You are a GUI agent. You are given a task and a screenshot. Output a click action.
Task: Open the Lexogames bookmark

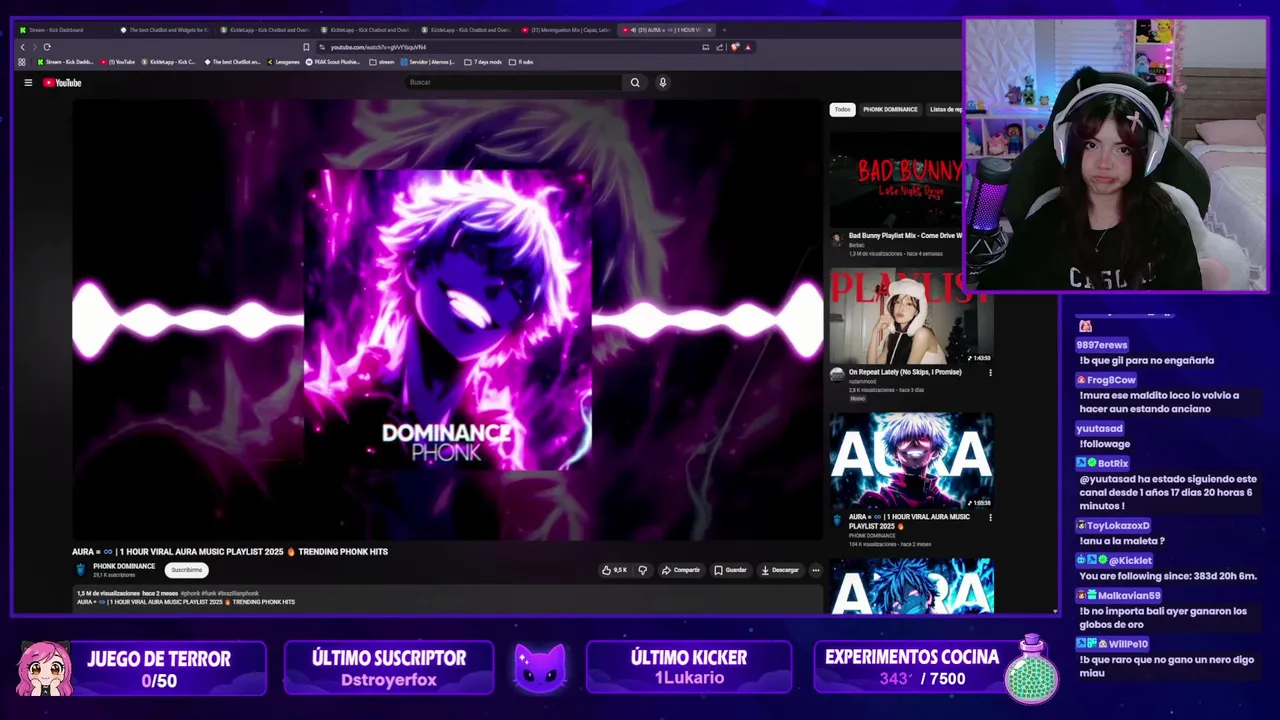[284, 62]
